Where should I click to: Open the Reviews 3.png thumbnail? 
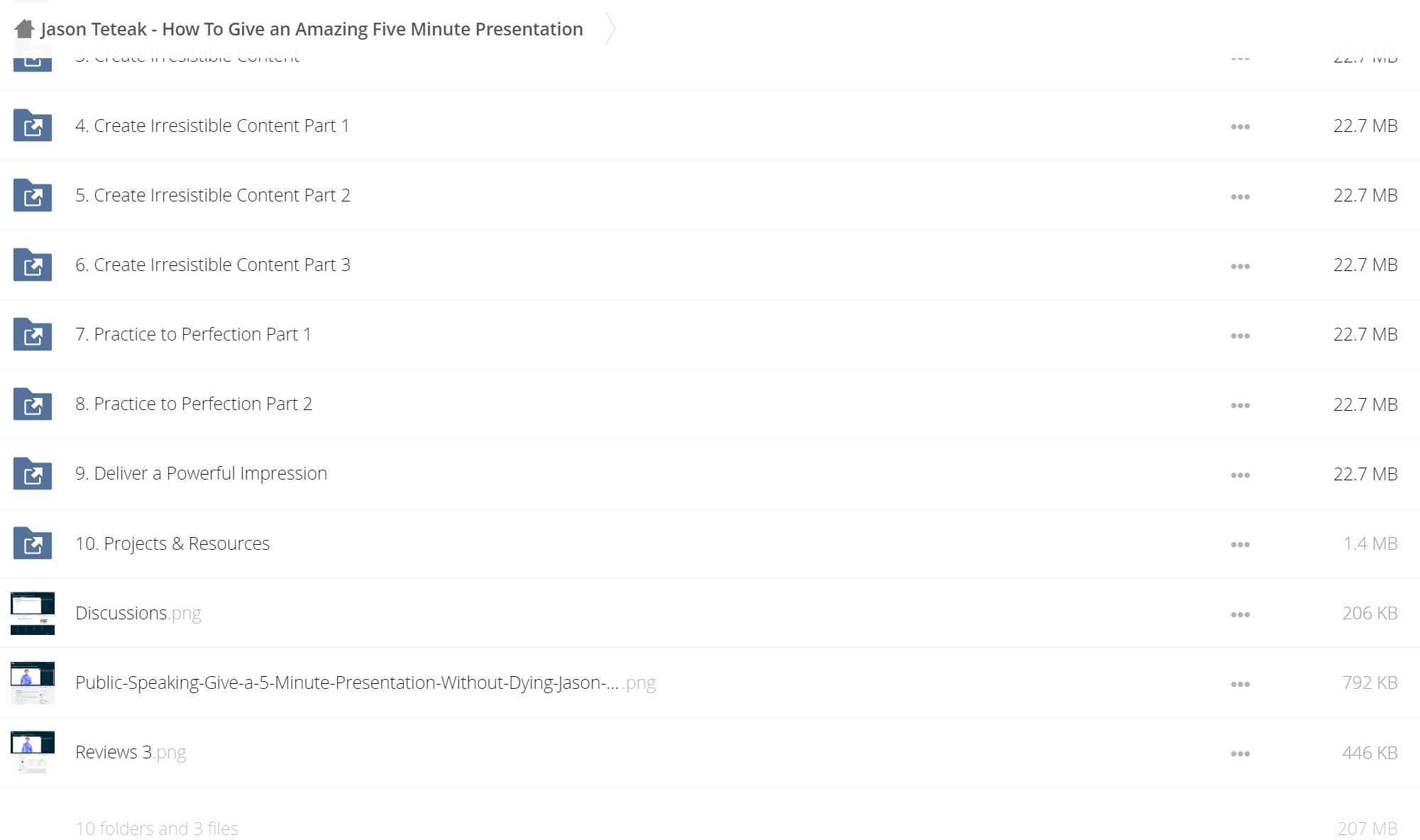(33, 752)
